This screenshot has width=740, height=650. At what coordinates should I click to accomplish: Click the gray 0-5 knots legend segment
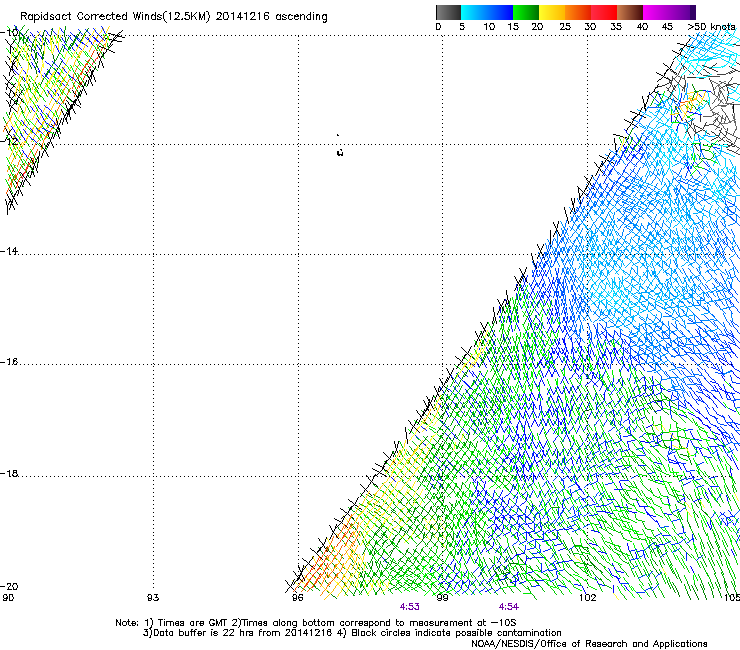[448, 12]
